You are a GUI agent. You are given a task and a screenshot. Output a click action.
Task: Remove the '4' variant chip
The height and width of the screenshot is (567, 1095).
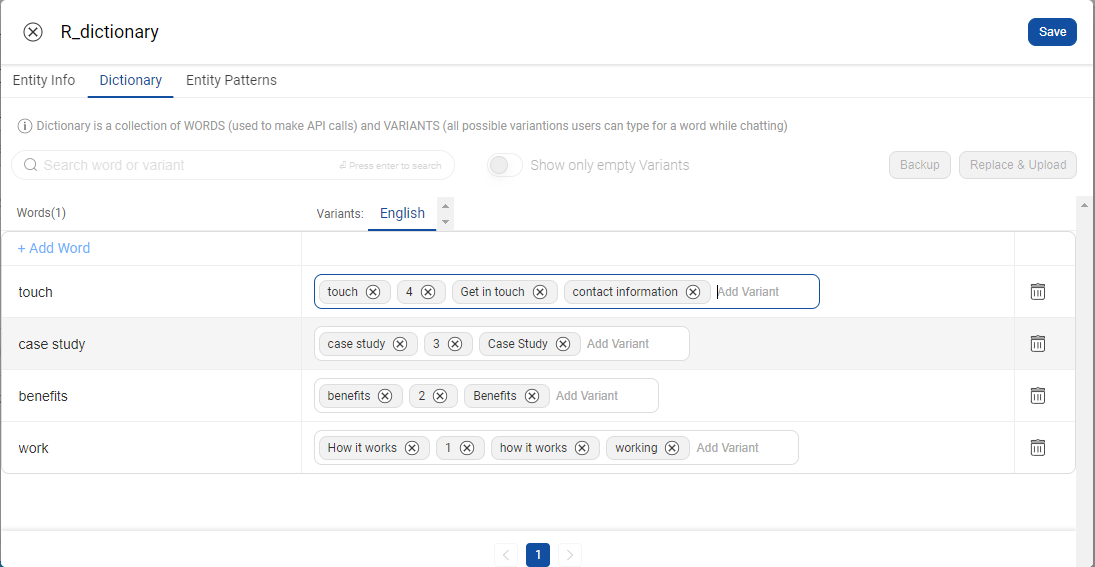point(428,292)
